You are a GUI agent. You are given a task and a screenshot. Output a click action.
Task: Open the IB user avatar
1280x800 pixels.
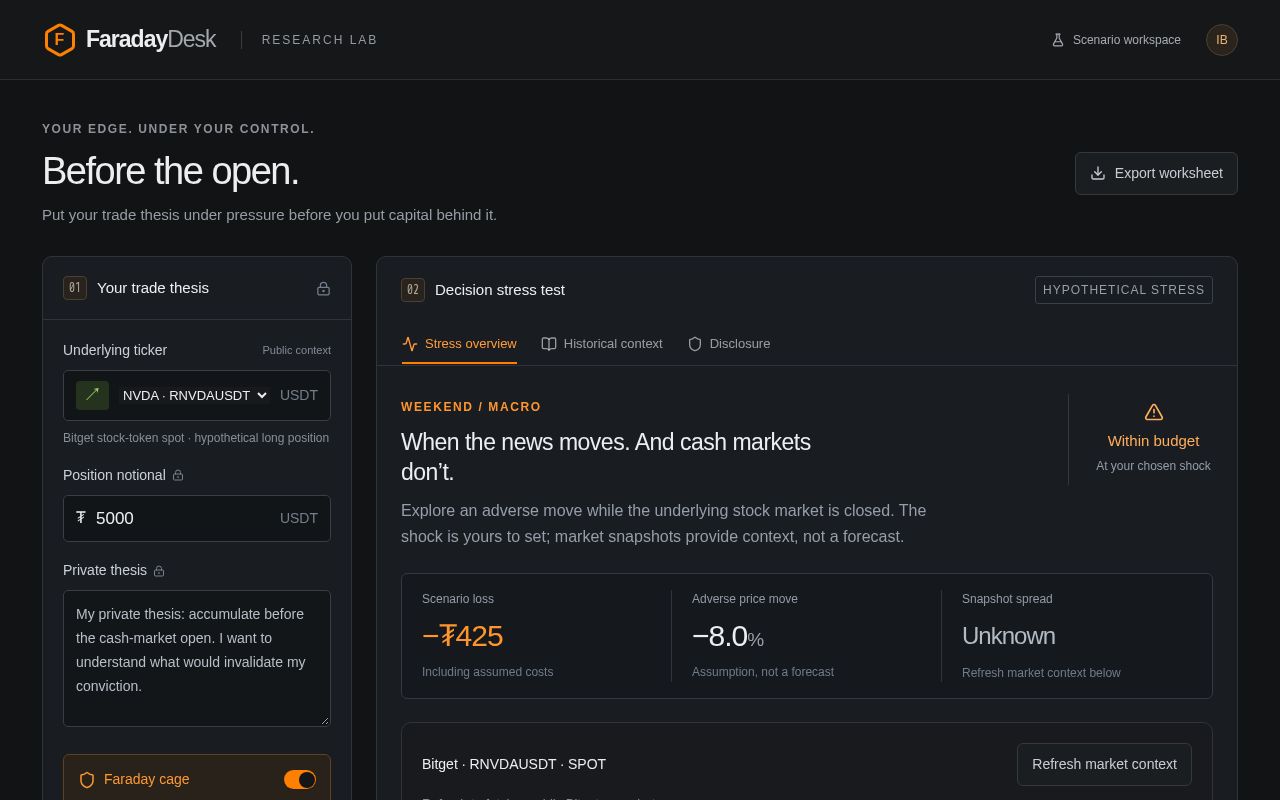point(1222,40)
